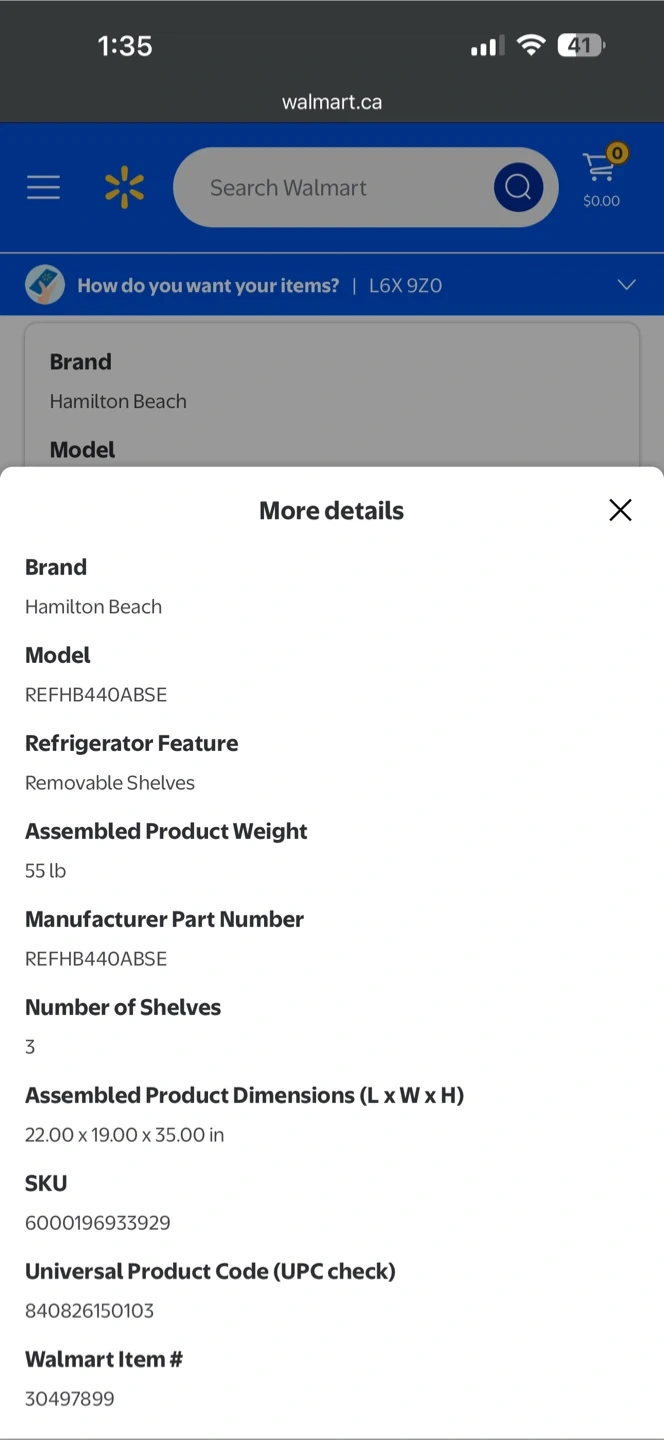Tap the SKU number 6000196933929
The image size is (664, 1440).
pos(98,1223)
